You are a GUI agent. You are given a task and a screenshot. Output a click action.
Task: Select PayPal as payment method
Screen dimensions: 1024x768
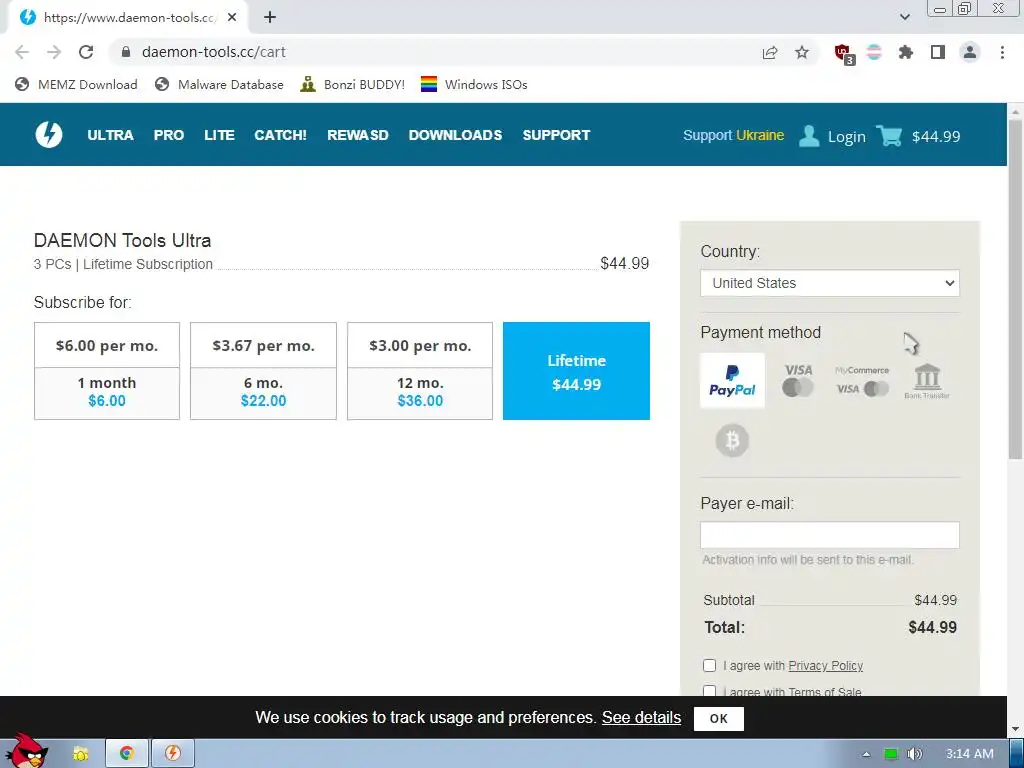click(732, 381)
